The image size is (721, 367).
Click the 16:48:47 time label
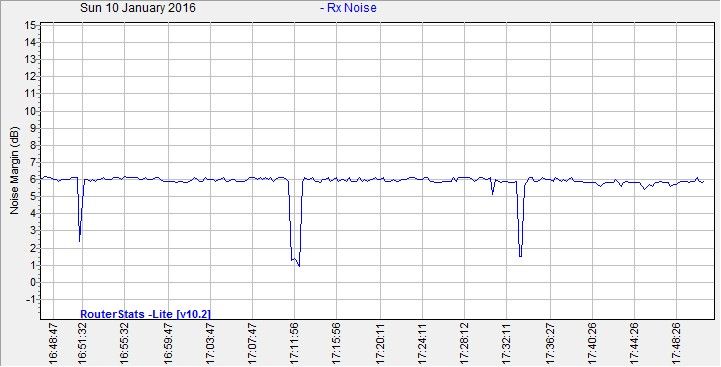[x=53, y=343]
